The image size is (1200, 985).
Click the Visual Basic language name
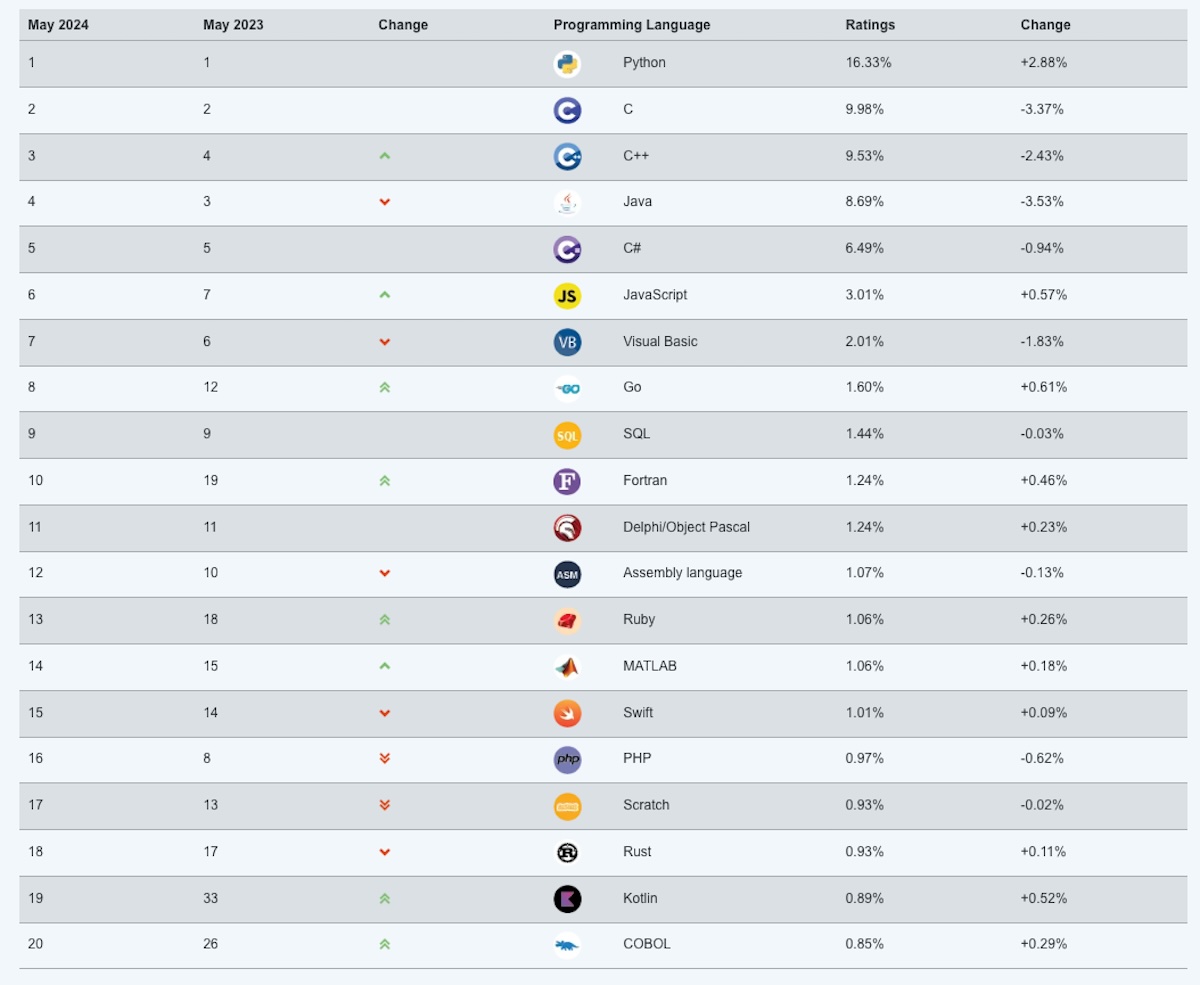pos(660,341)
